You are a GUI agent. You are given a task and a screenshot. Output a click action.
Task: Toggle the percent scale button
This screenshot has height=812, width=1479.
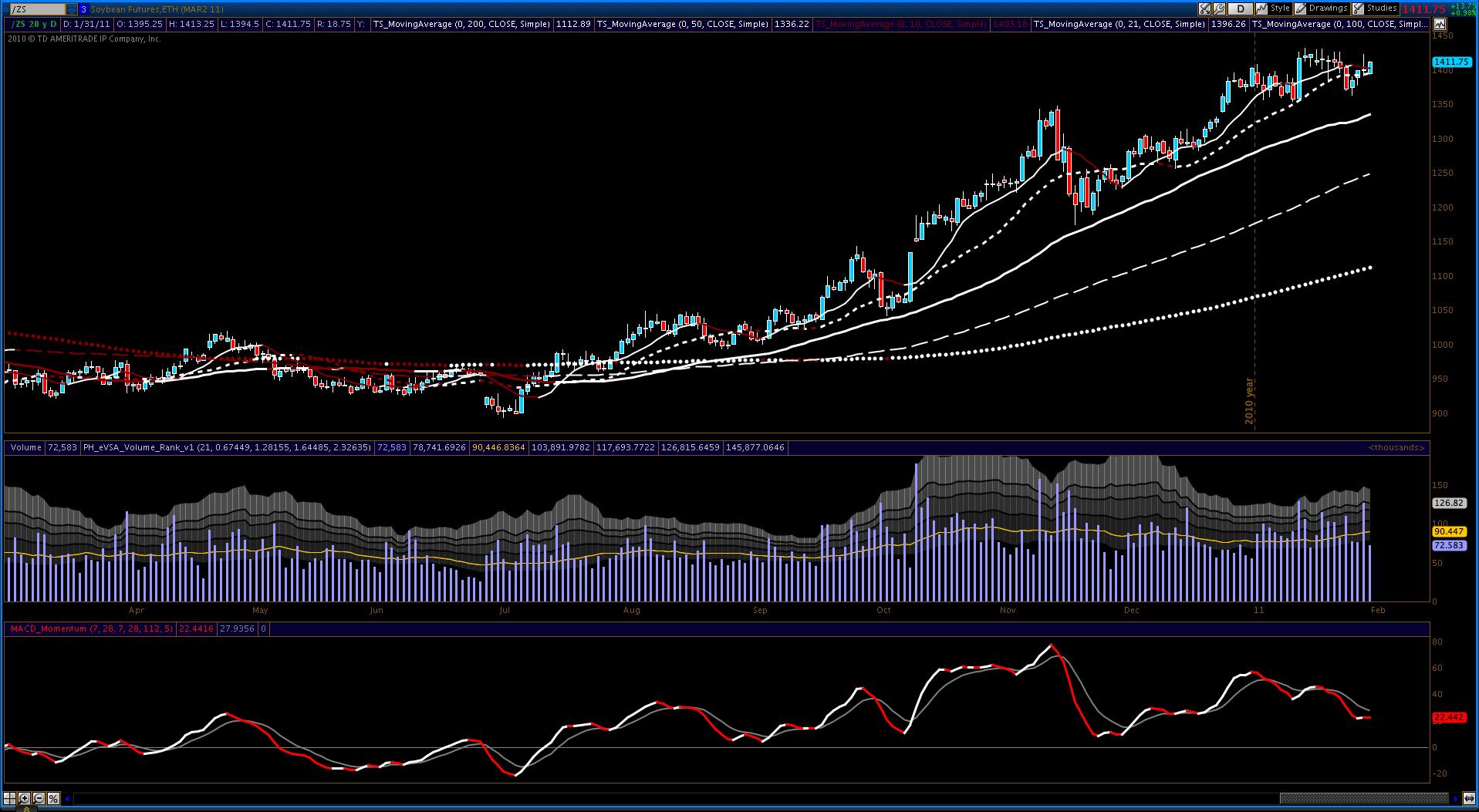(x=55, y=798)
